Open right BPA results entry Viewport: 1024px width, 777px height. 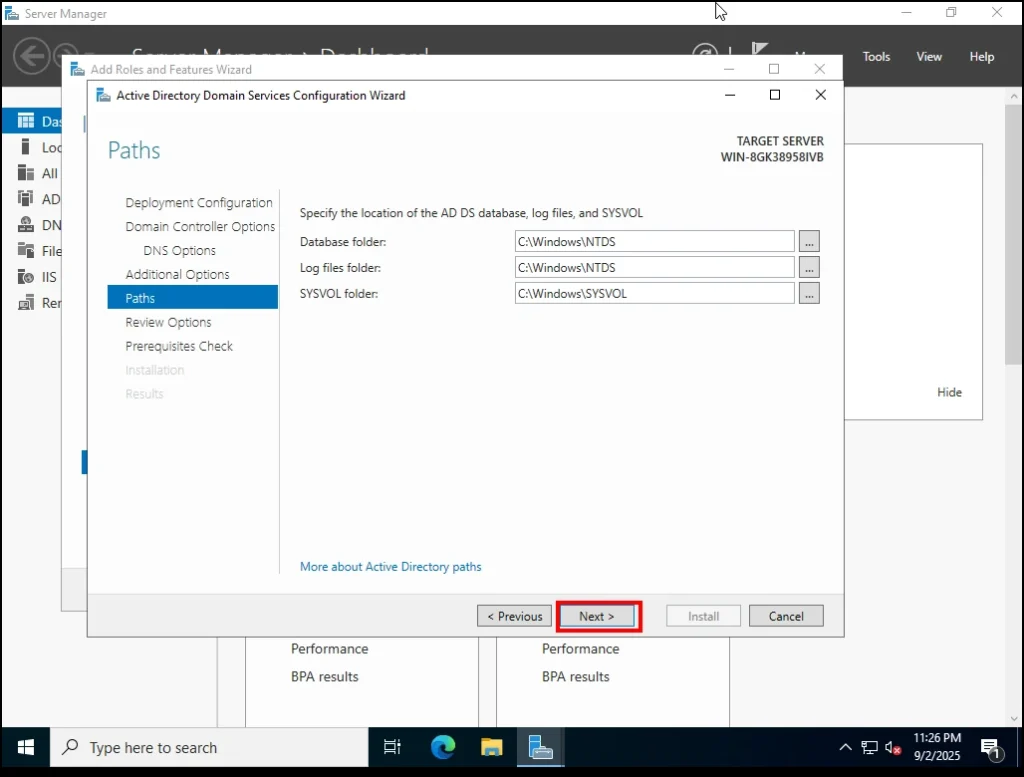click(575, 676)
